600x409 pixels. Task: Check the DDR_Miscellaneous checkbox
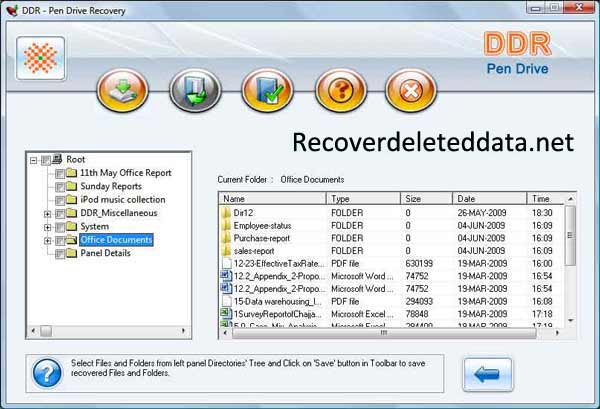click(60, 214)
